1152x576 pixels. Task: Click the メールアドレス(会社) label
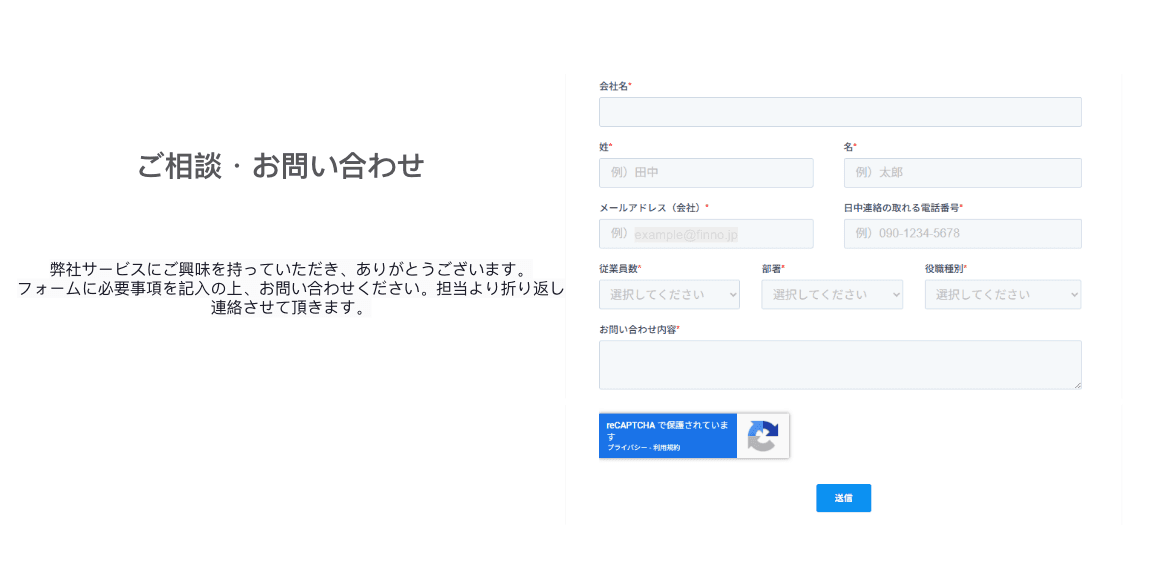point(652,208)
